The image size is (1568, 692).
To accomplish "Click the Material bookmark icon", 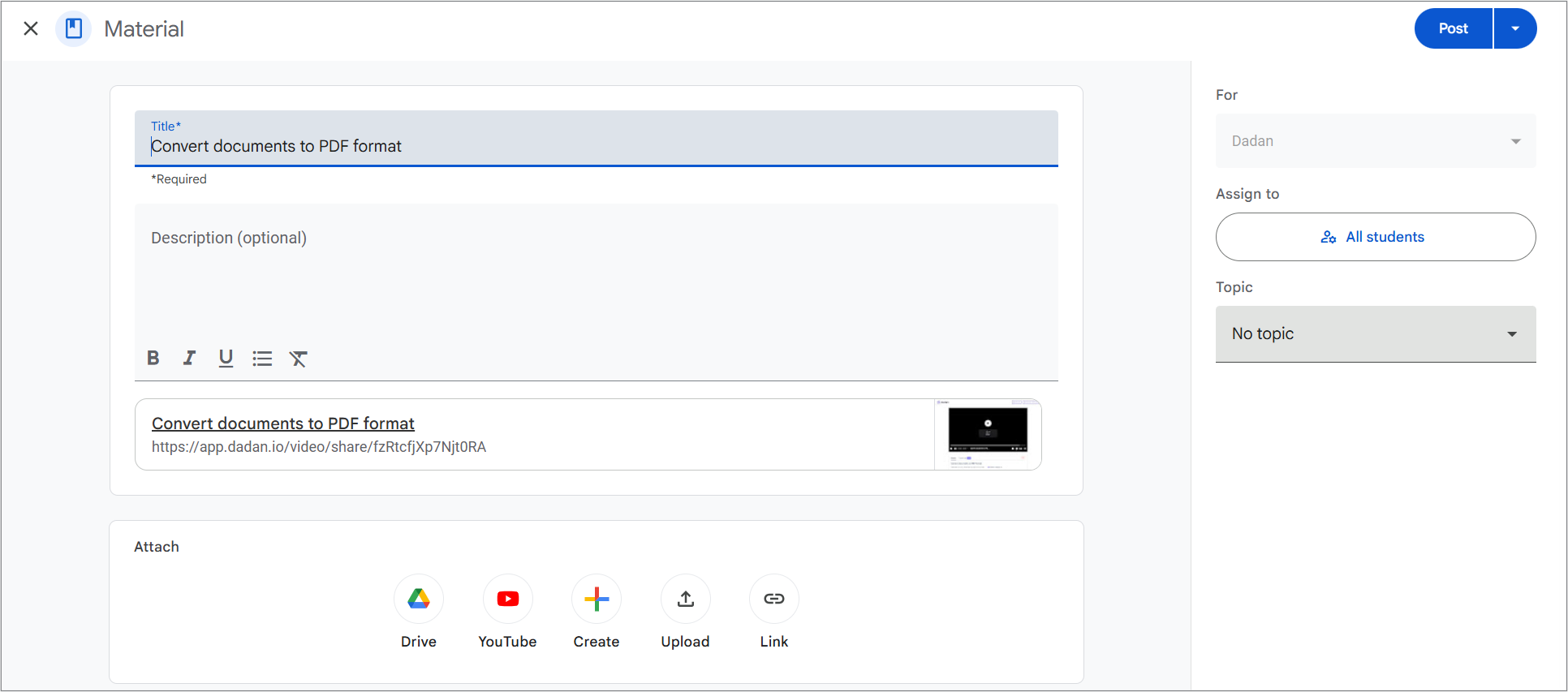I will pyautogui.click(x=74, y=29).
